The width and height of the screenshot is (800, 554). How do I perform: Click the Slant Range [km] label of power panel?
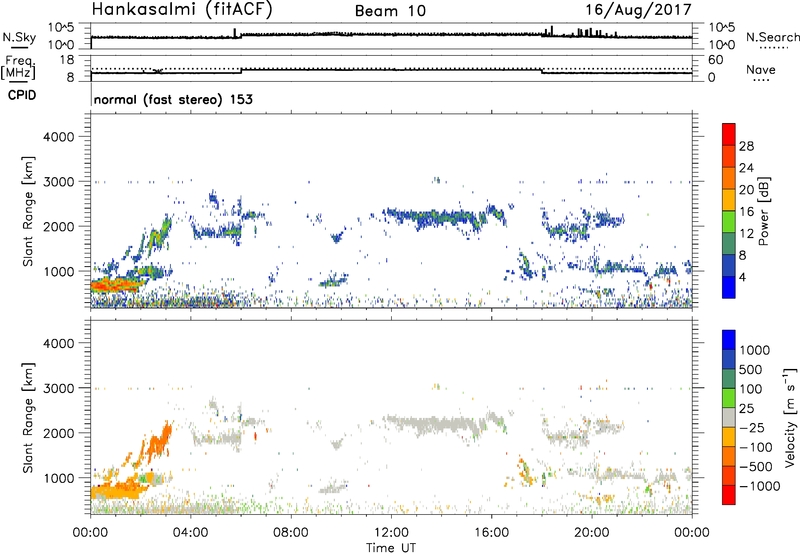pos(28,211)
